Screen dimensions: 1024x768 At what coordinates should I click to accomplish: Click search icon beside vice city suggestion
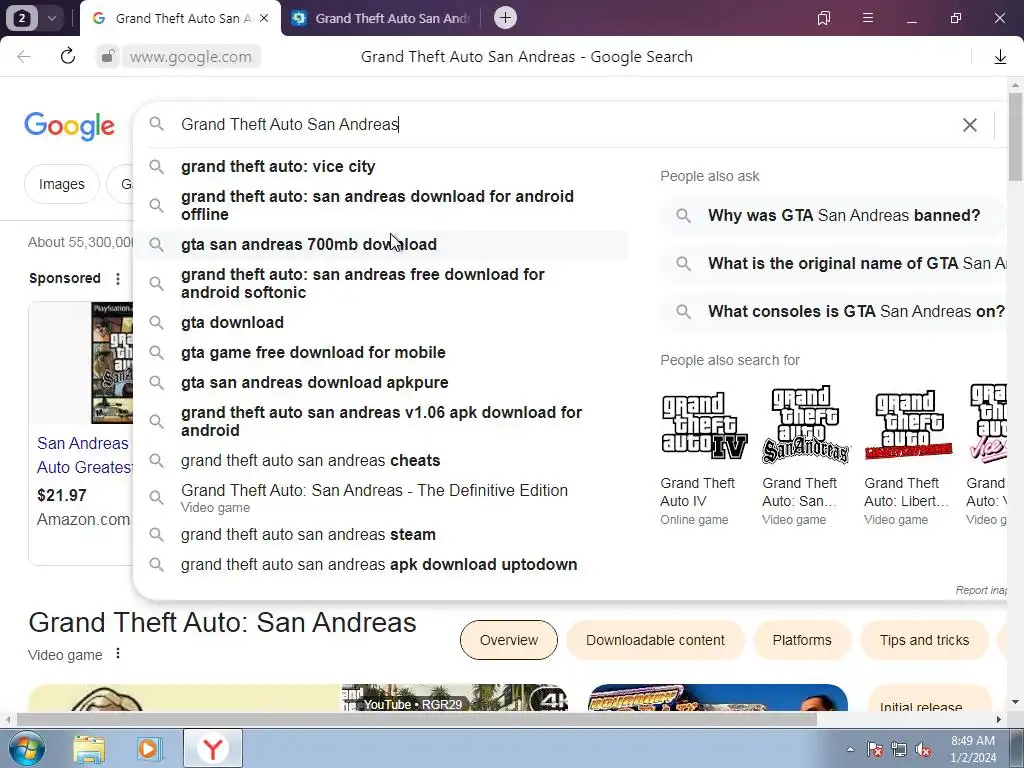point(156,167)
